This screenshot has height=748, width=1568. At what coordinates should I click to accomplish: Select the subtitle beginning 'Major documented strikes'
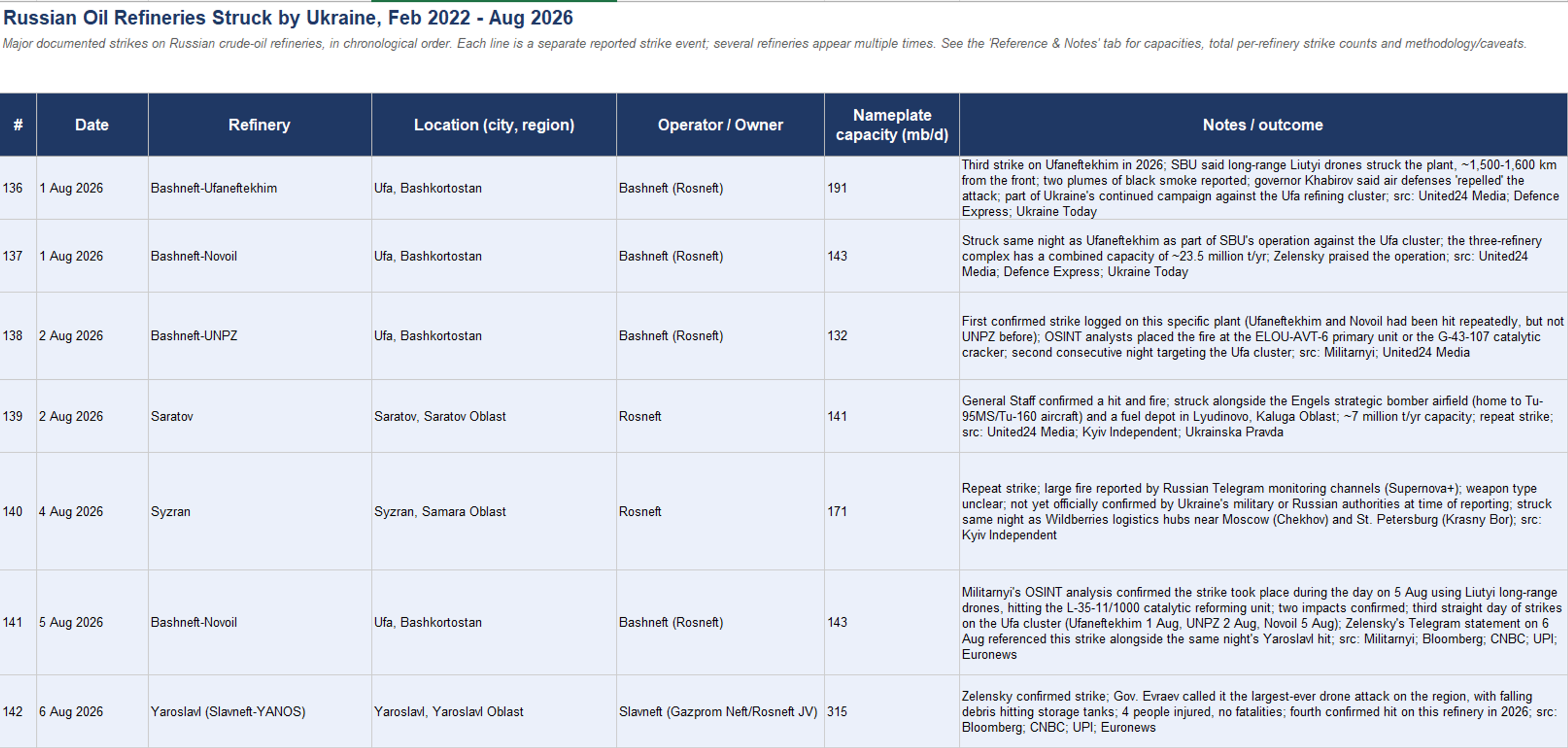click(764, 44)
